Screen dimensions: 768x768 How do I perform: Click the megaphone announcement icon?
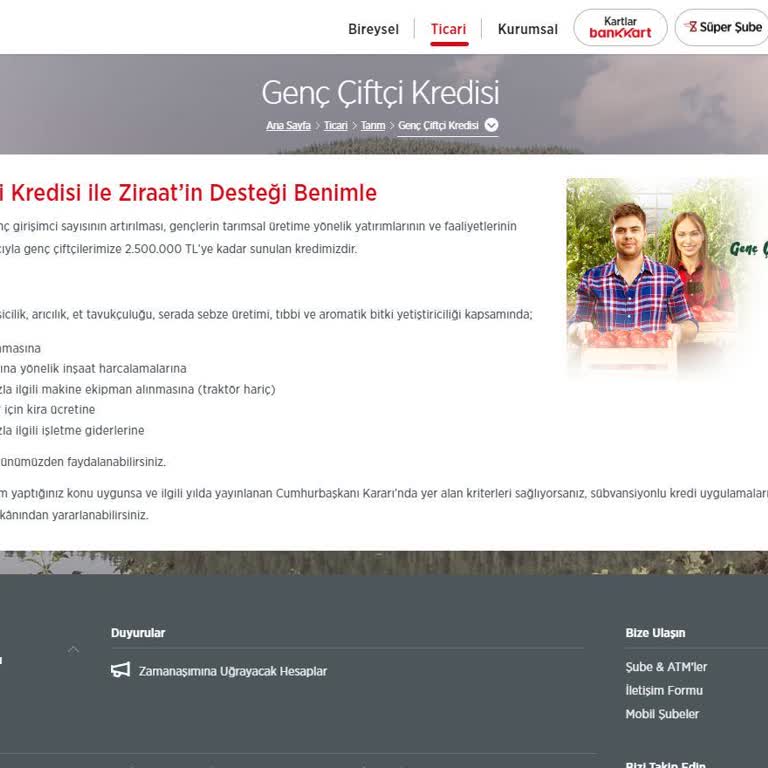[x=120, y=670]
